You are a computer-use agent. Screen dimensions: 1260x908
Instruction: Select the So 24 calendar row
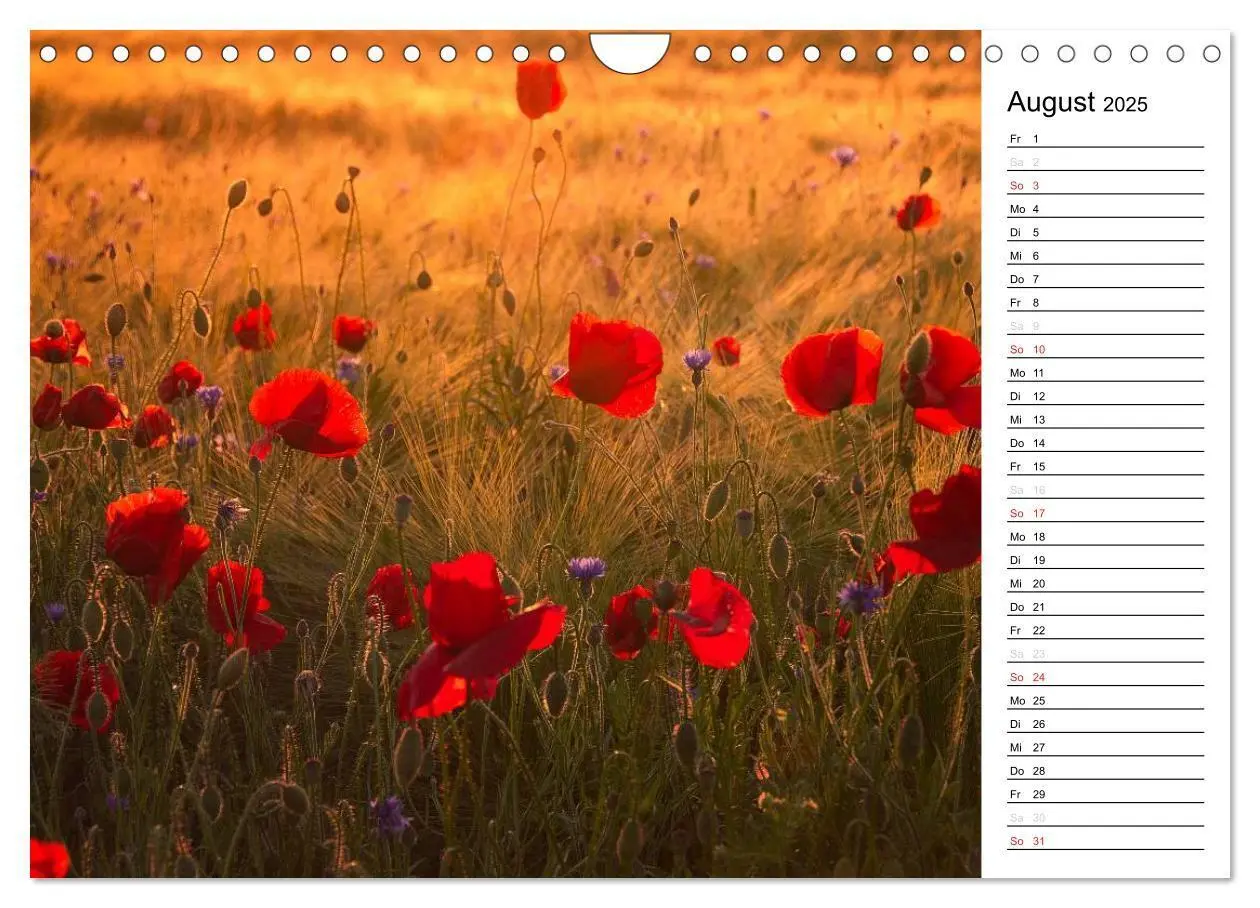coord(1105,676)
